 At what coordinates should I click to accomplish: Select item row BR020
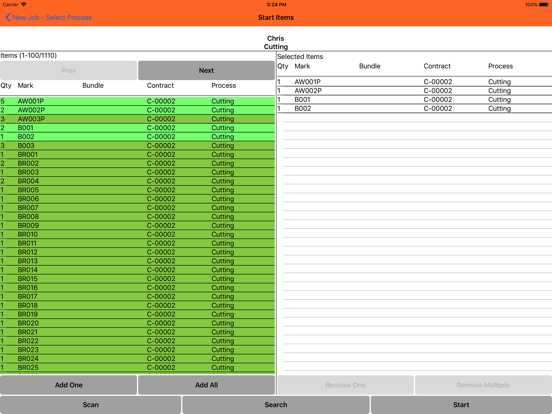coord(137,323)
